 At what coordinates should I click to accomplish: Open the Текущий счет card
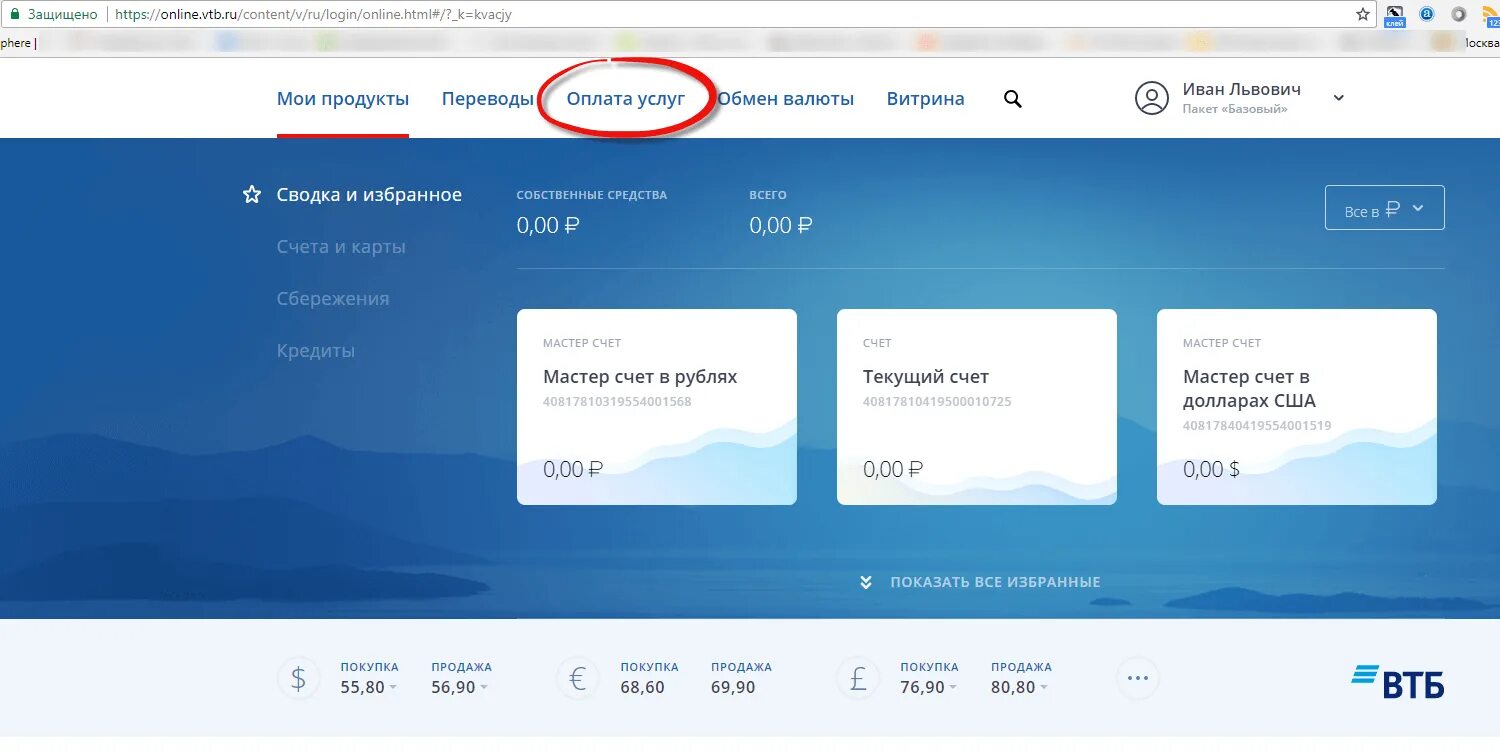977,407
